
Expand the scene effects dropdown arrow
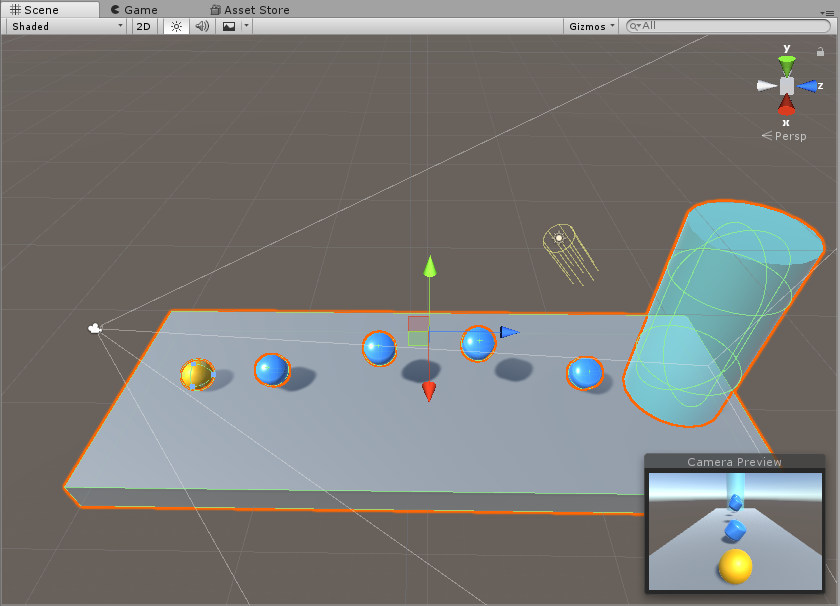(246, 26)
